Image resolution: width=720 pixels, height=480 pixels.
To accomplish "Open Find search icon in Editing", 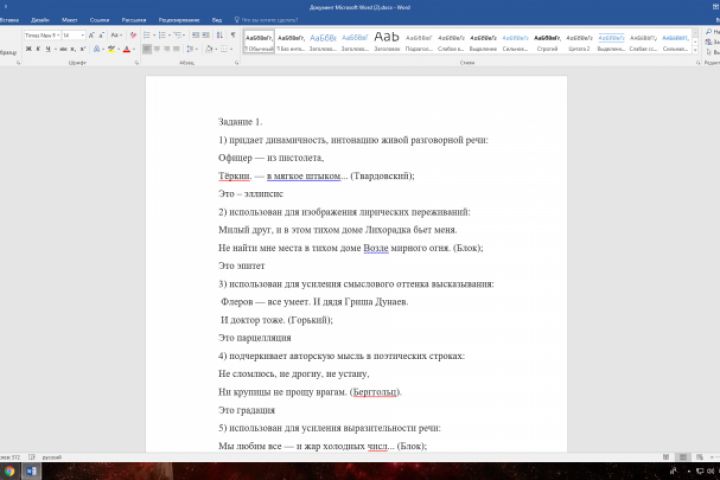I will (x=709, y=32).
